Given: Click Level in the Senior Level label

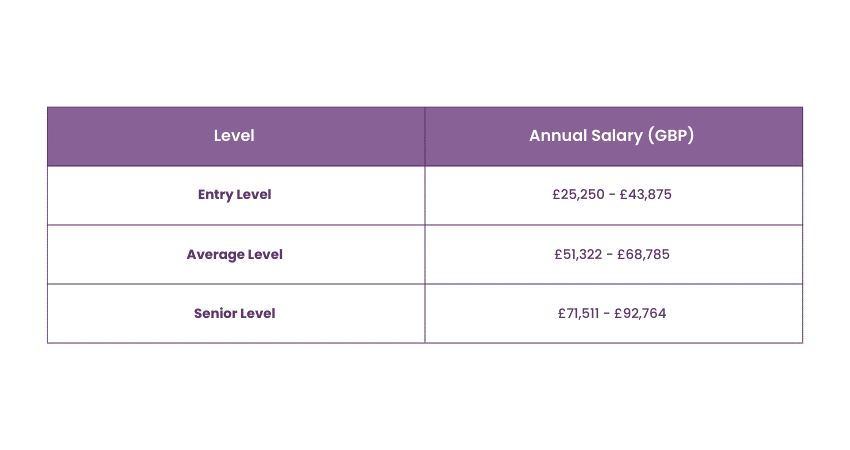Looking at the screenshot, I should [257, 313].
